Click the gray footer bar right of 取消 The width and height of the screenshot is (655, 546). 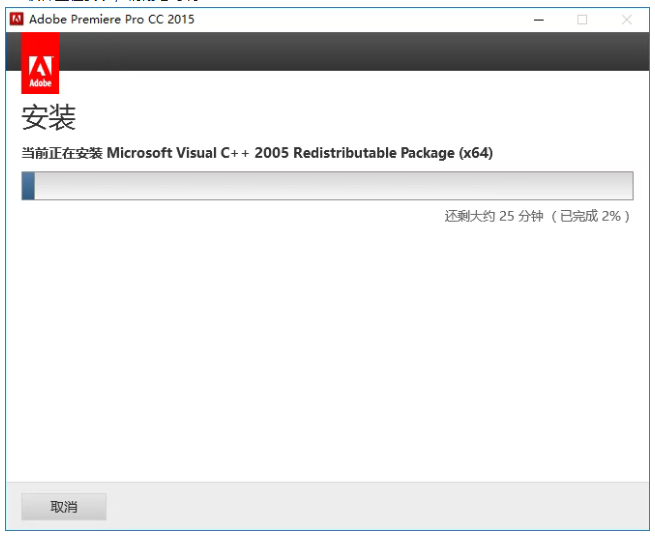click(380, 507)
